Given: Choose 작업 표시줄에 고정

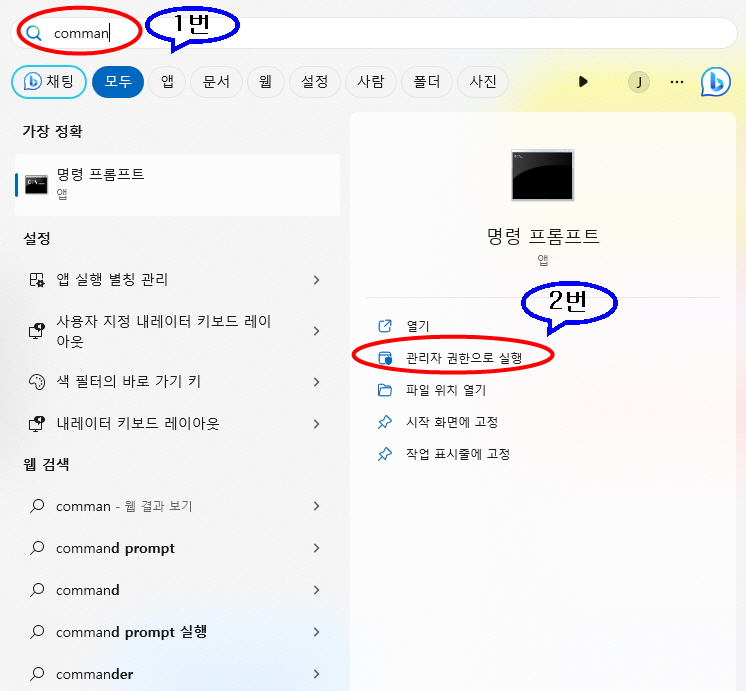Looking at the screenshot, I should (458, 454).
